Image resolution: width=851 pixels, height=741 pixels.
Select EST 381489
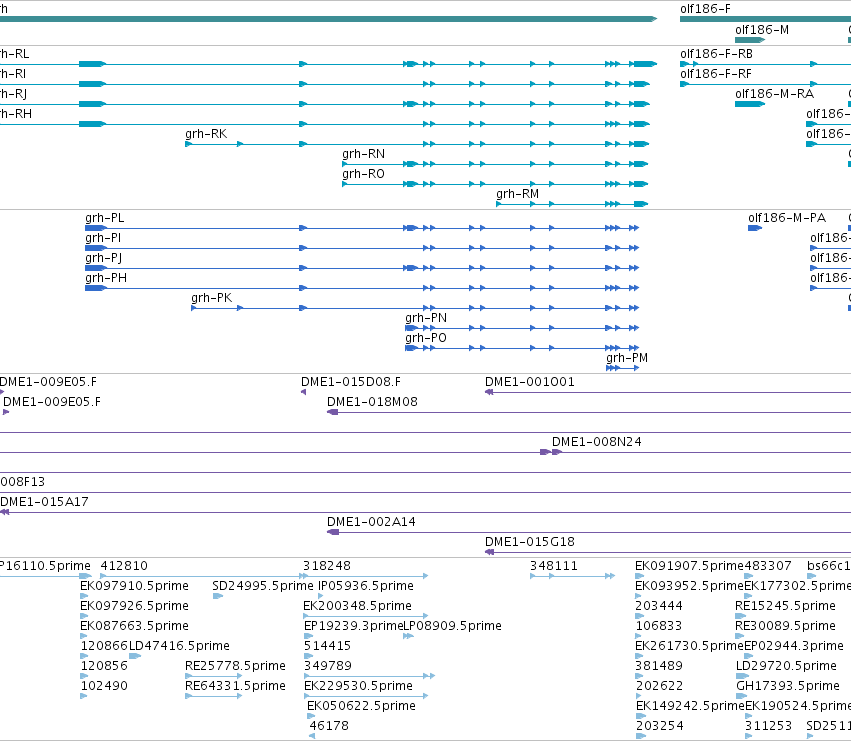pos(659,666)
